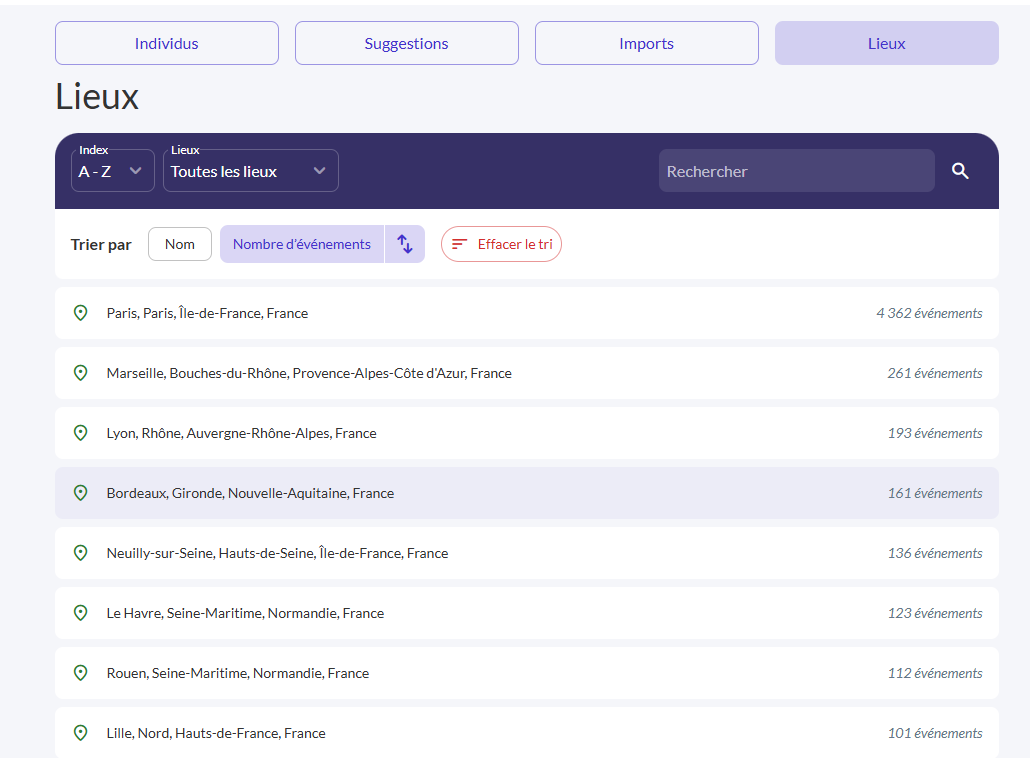Click the location pin beside Rouen
Viewport: 1030px width, 758px height.
coord(80,673)
